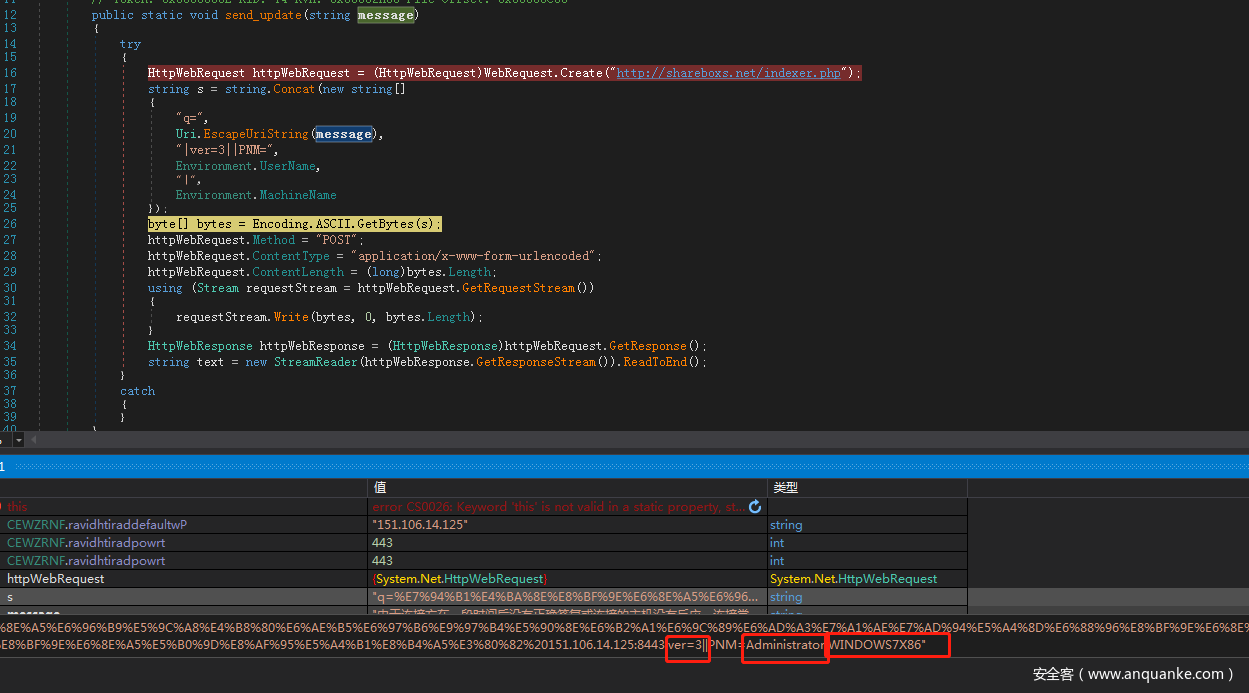Click Environment.MachineName in the code

tap(256, 195)
